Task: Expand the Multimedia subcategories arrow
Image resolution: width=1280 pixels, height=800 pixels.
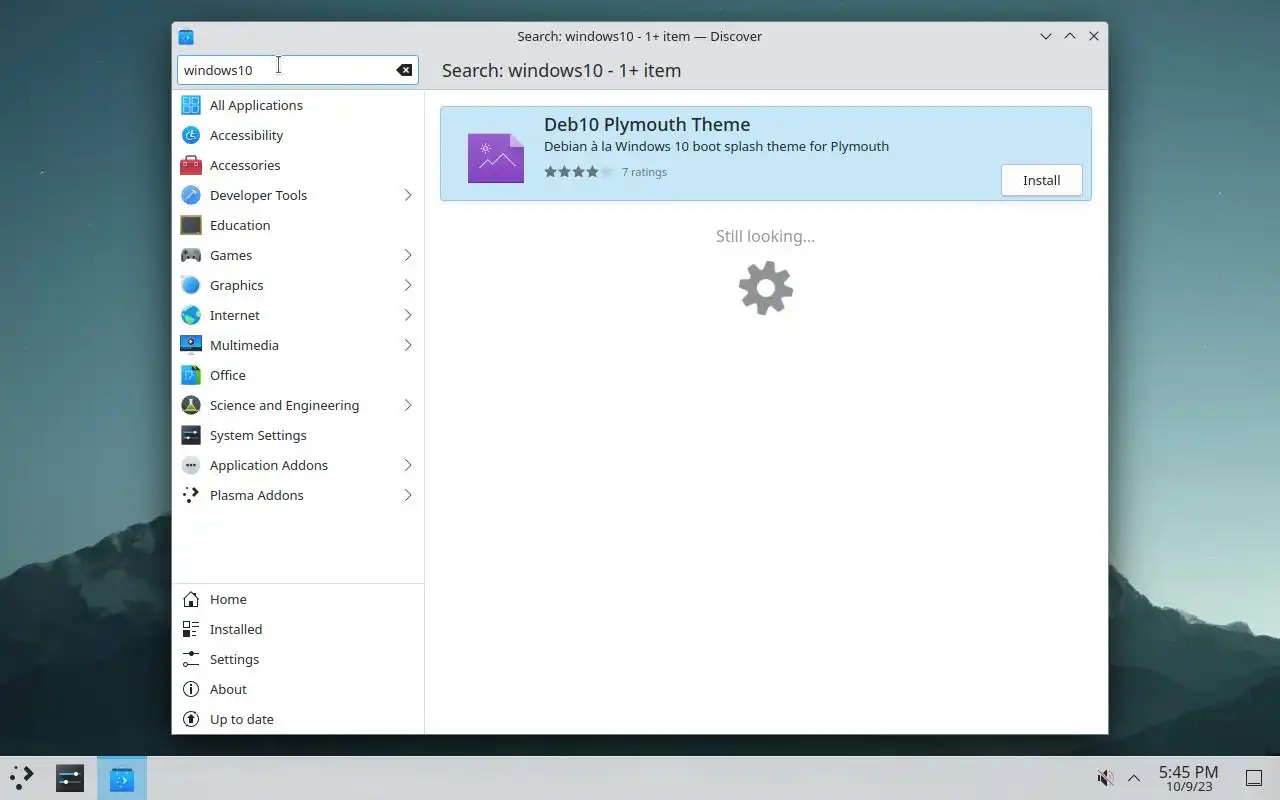Action: 408,345
